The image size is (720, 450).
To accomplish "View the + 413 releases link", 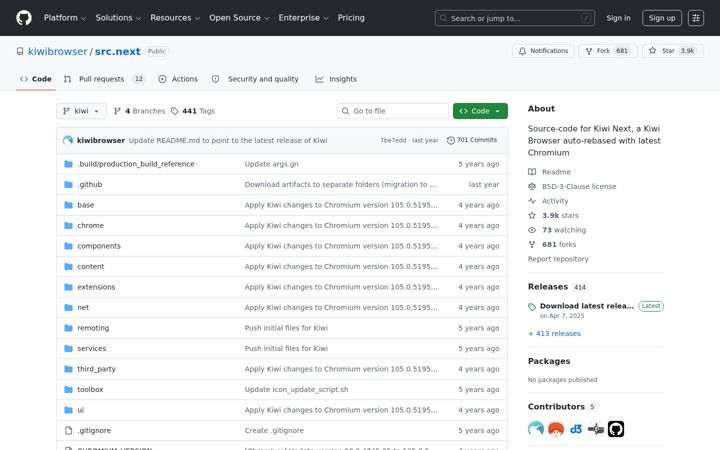I will point(554,333).
